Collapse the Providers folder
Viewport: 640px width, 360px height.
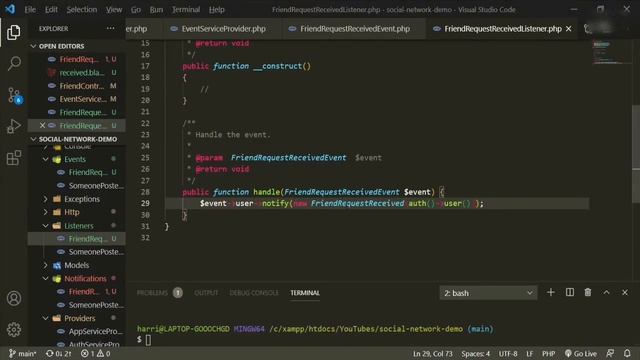tap(45, 318)
